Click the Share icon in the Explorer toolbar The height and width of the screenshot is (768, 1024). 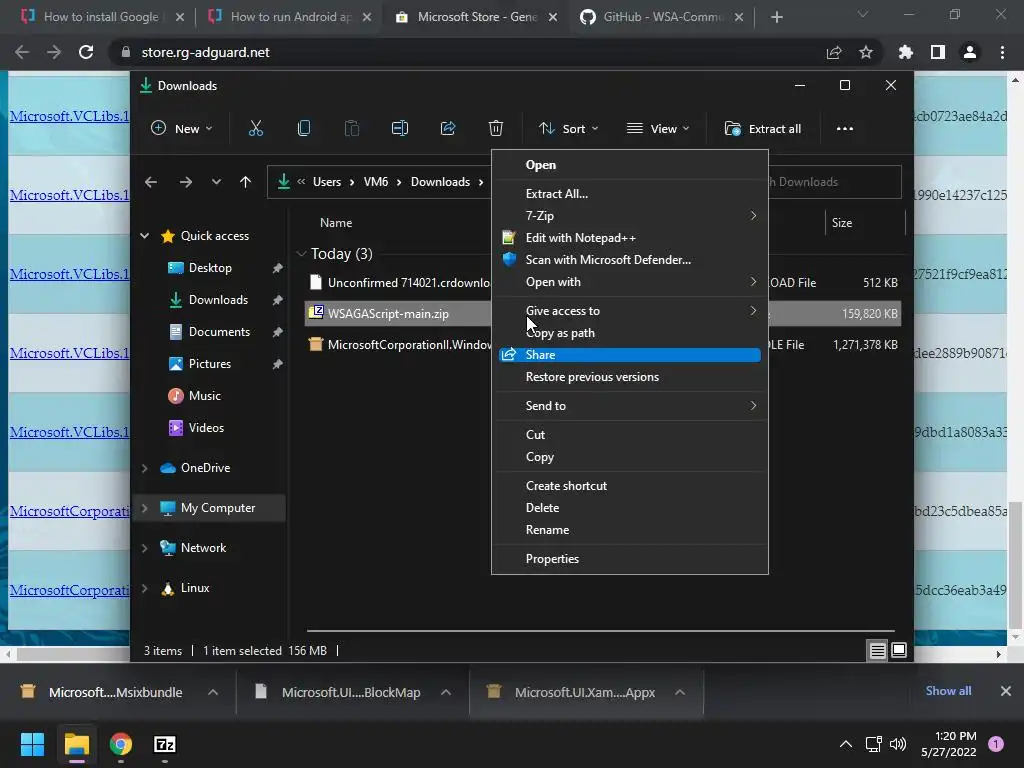448,129
